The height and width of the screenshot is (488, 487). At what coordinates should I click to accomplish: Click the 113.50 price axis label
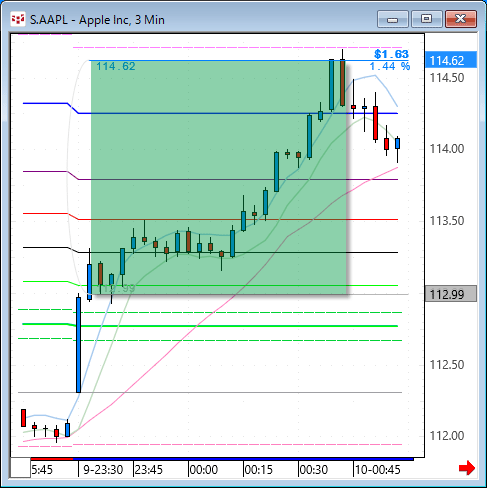[447, 221]
